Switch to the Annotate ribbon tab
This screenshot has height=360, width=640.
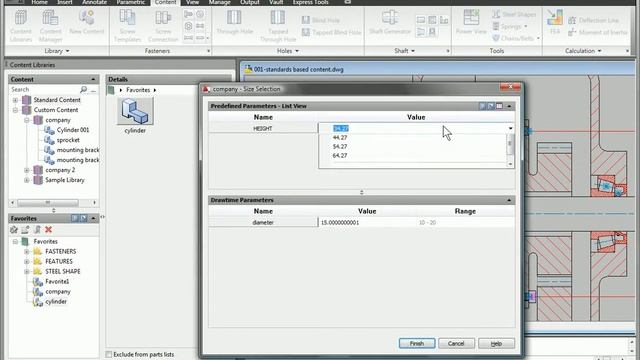coord(94,2)
